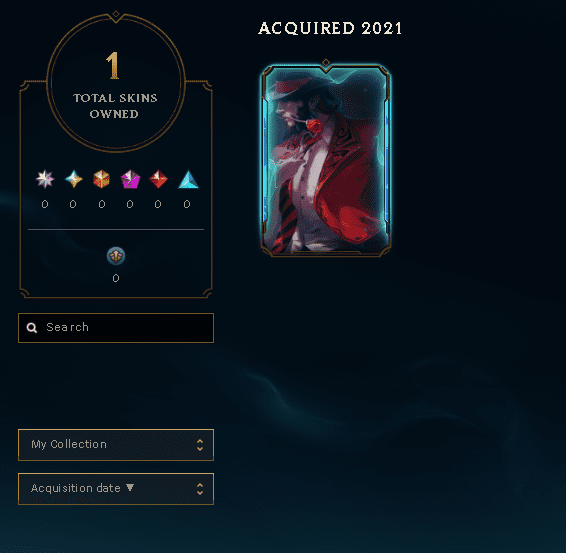Click the up-down arrows on Acquisition date

[200, 489]
